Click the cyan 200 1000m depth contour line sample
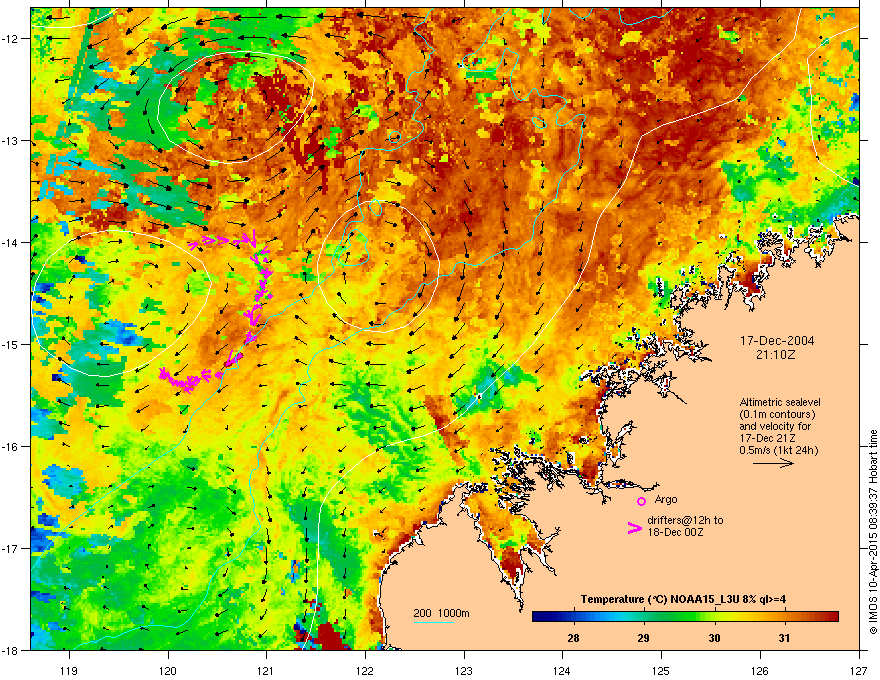The height and width of the screenshot is (680, 880). (433, 622)
